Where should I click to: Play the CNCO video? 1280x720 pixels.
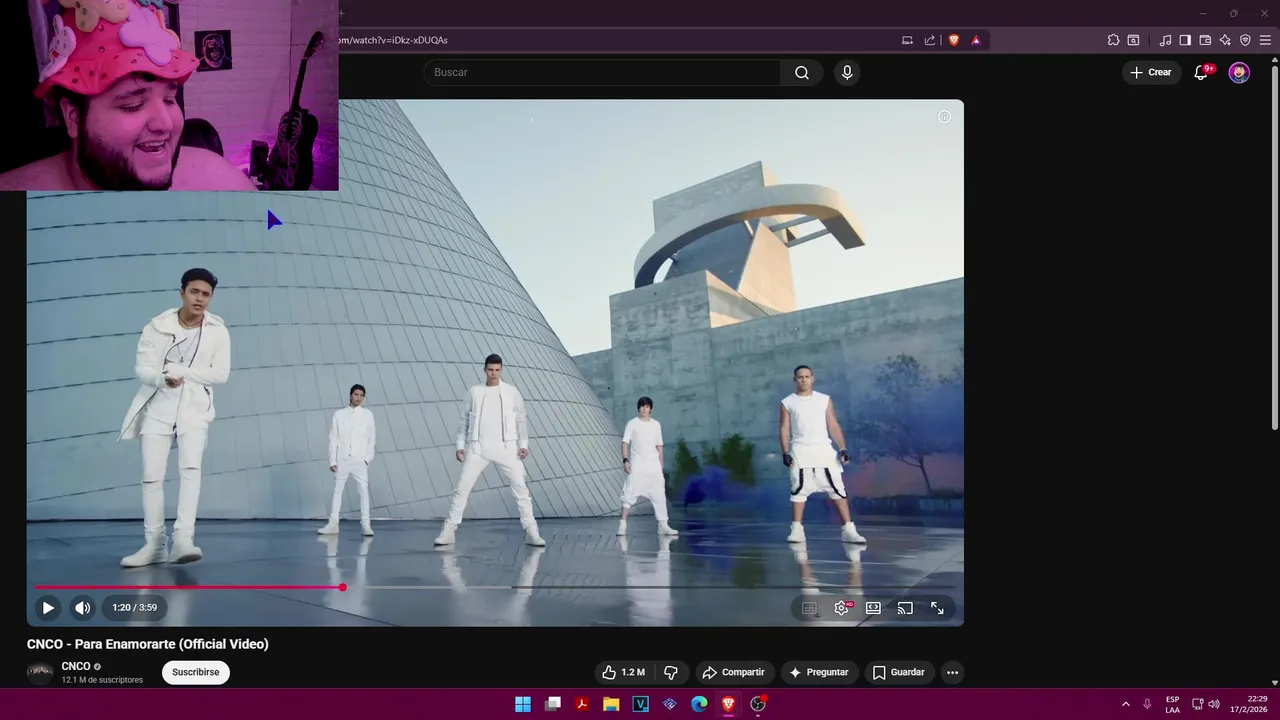point(48,607)
